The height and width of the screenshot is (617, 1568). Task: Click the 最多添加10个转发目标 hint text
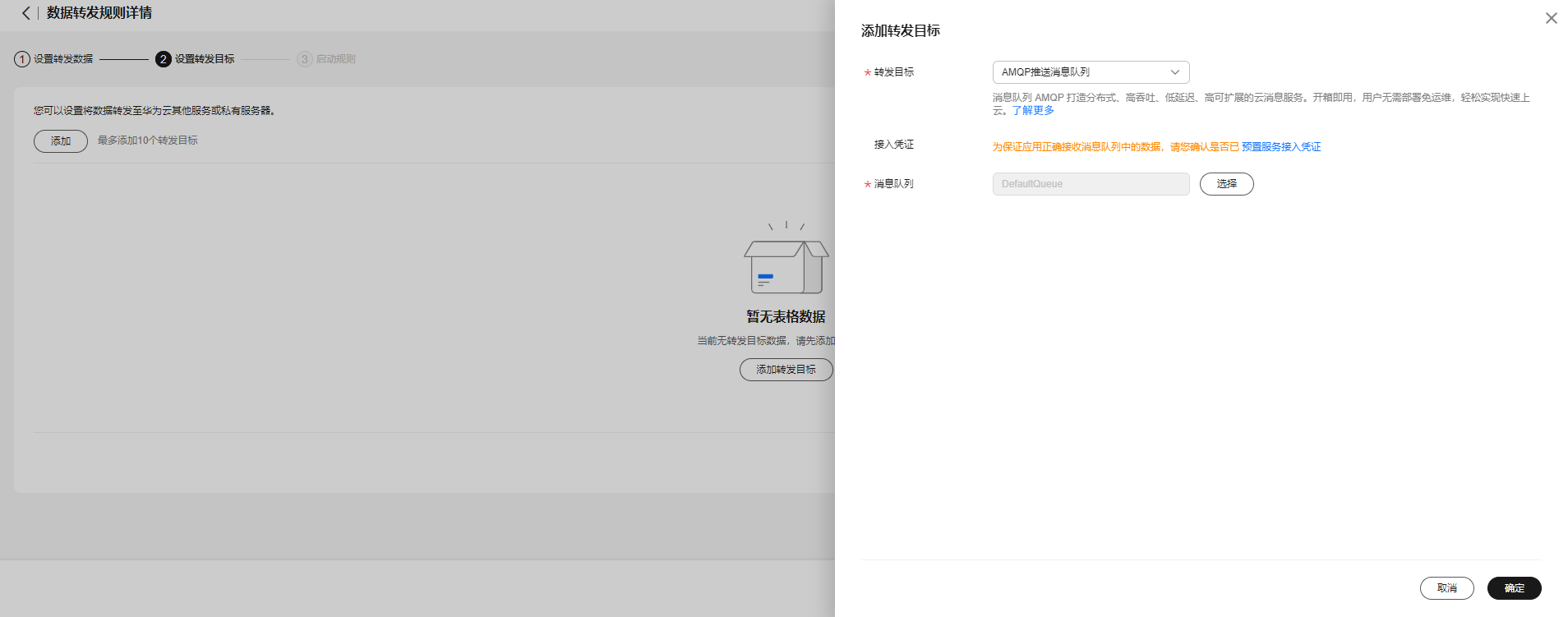point(148,140)
